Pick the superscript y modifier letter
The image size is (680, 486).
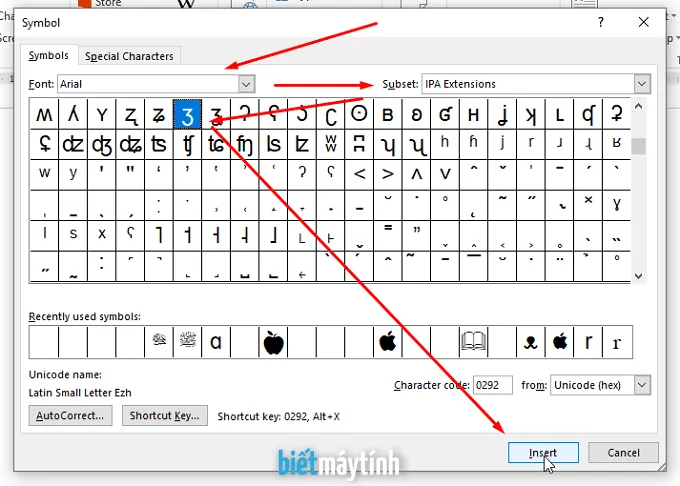pos(73,175)
